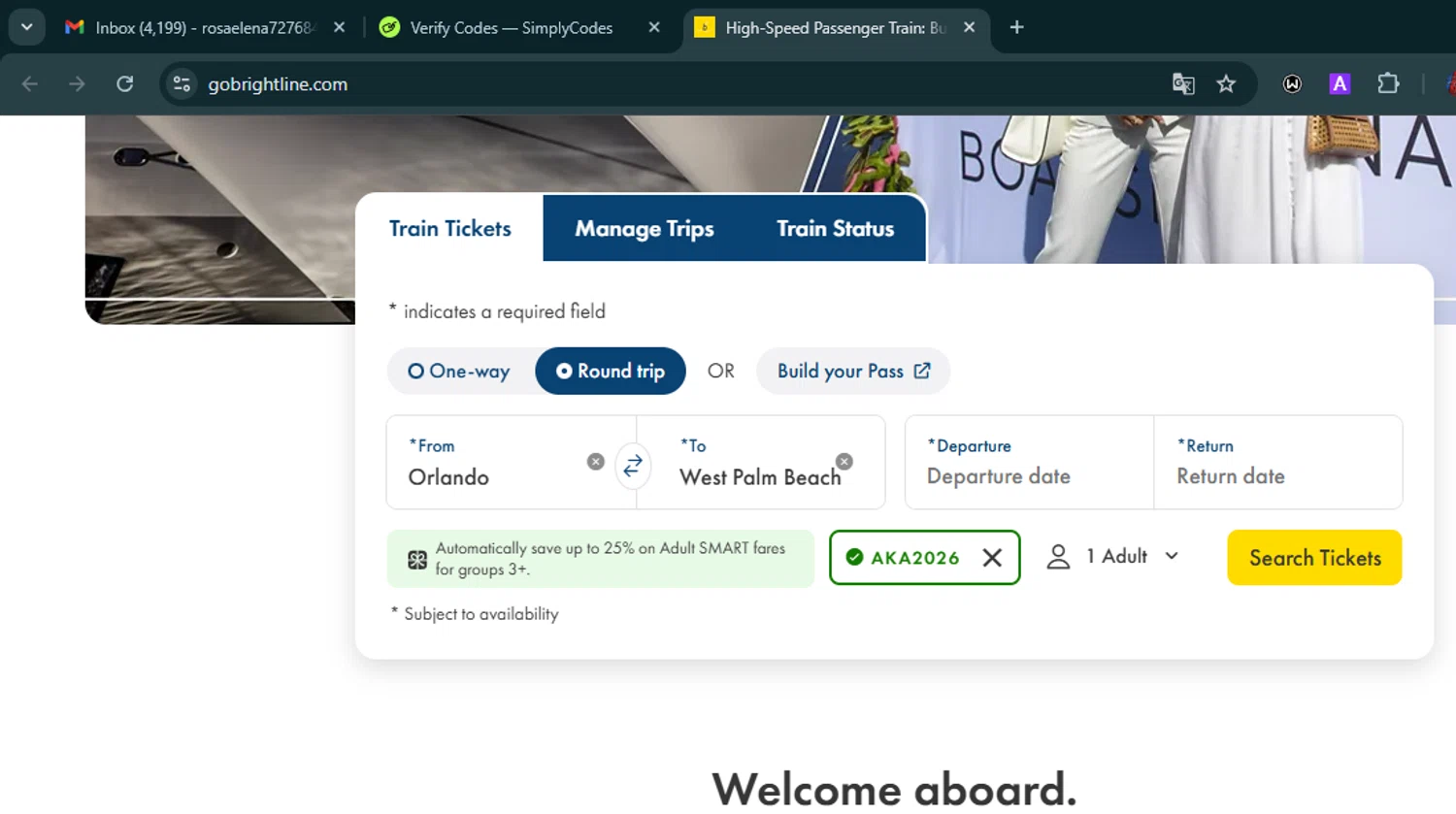Open the Departure date picker
Screen dimensions: 1456x814
point(1029,463)
